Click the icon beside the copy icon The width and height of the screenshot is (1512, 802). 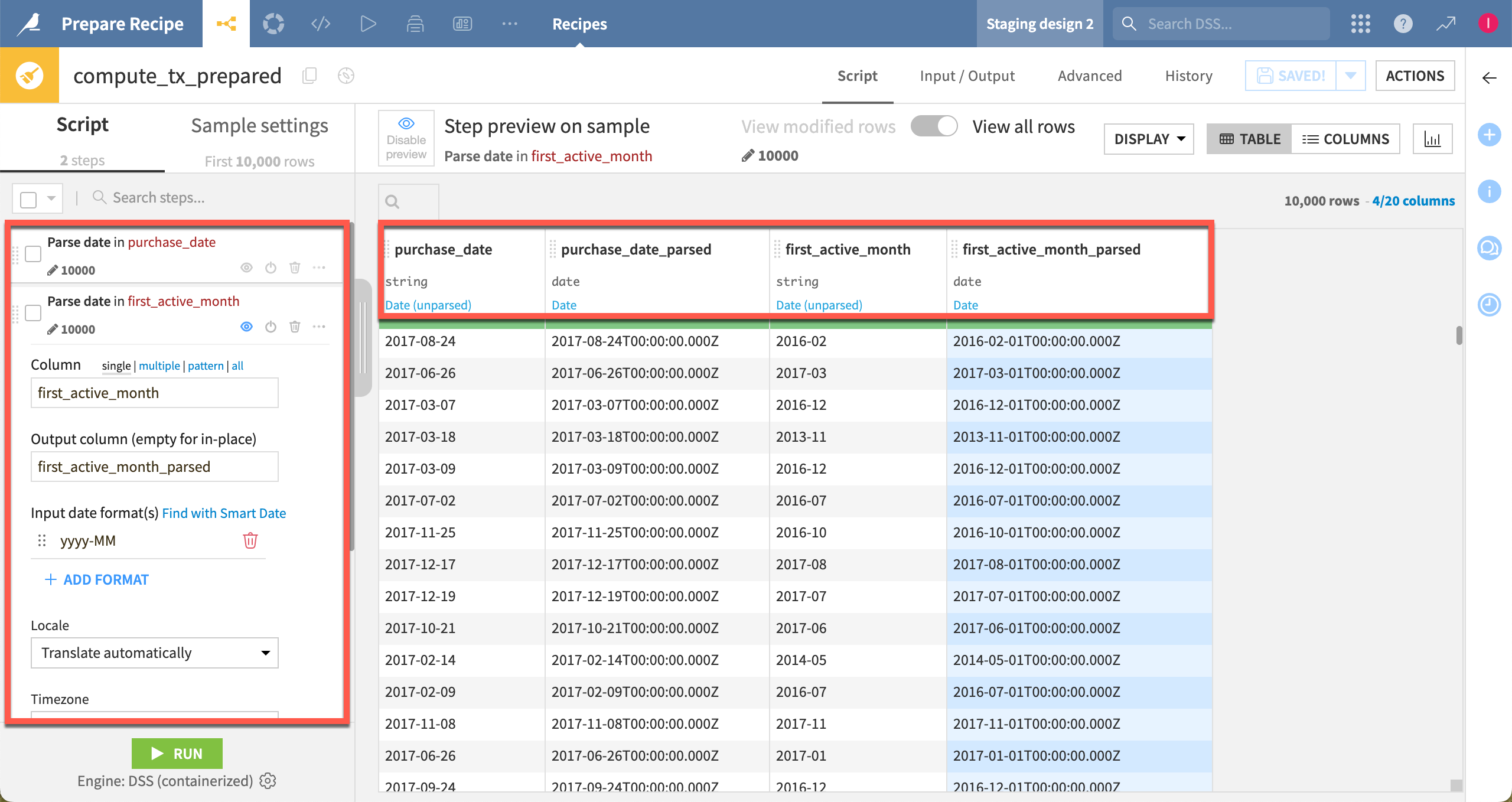(x=346, y=76)
